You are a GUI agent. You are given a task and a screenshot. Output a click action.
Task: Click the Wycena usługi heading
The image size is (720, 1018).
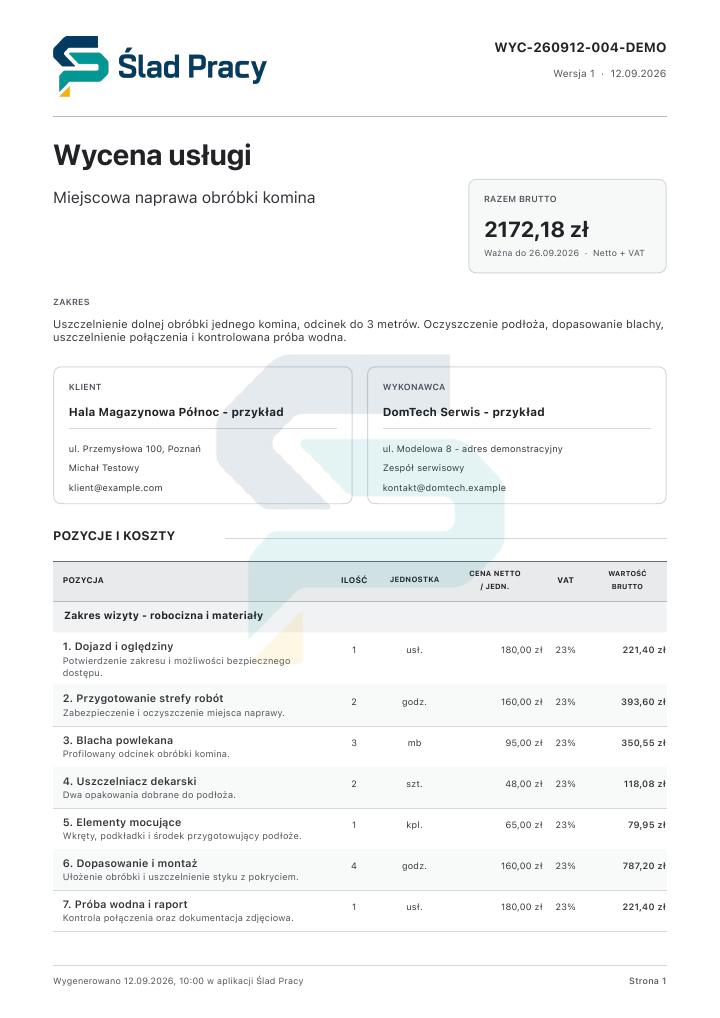tap(152, 155)
